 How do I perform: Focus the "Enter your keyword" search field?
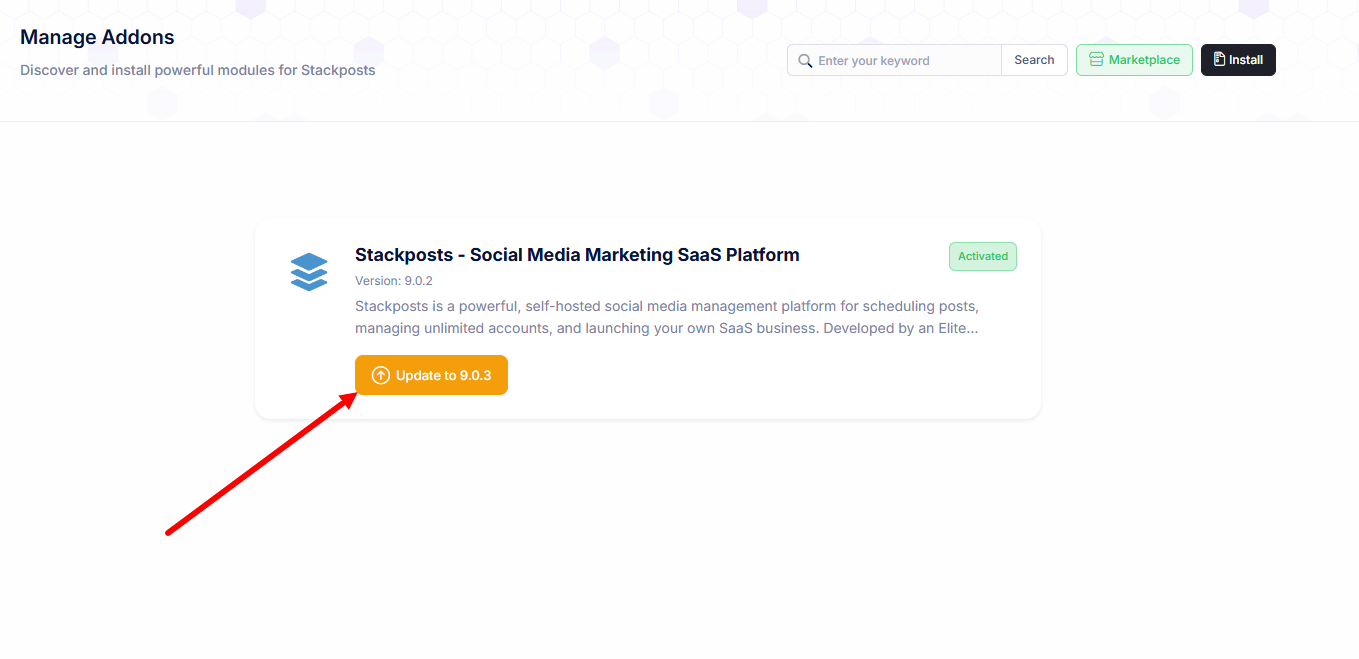(905, 61)
